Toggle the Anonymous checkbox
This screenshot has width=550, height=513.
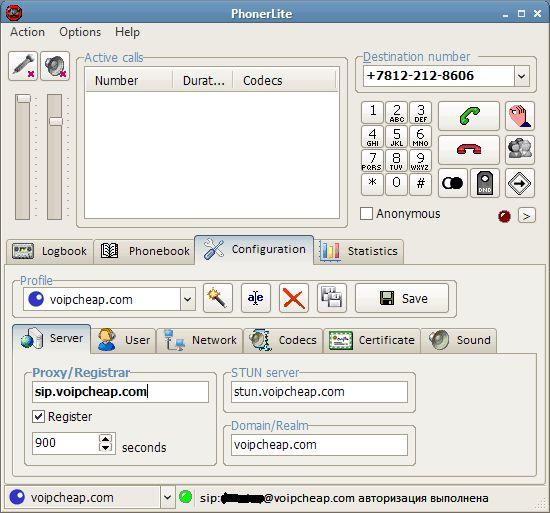tap(366, 214)
